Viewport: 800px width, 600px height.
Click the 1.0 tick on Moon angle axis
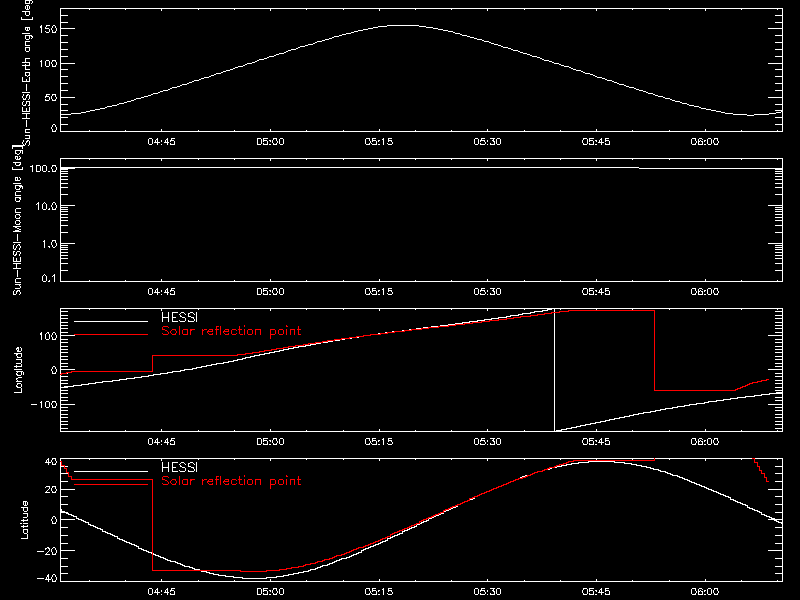49,244
